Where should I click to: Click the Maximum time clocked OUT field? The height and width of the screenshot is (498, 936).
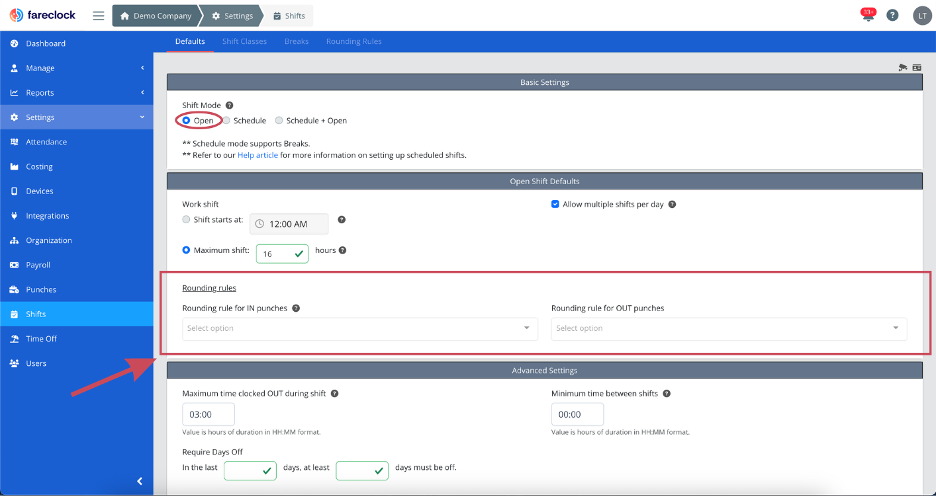click(208, 414)
